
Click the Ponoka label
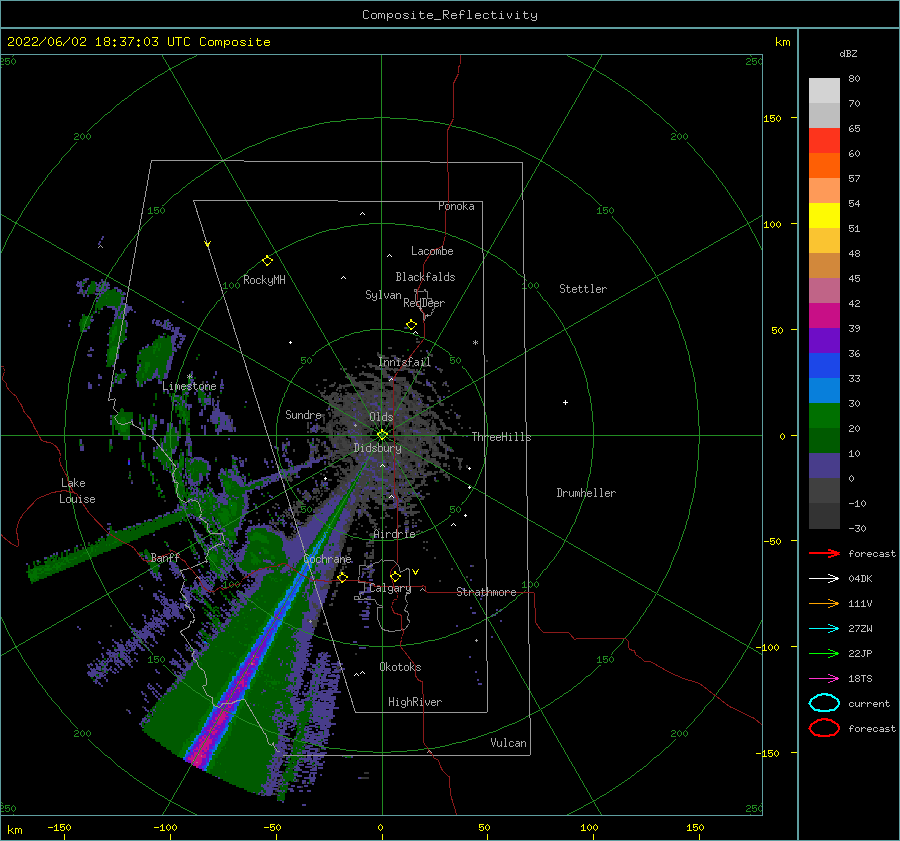(456, 206)
